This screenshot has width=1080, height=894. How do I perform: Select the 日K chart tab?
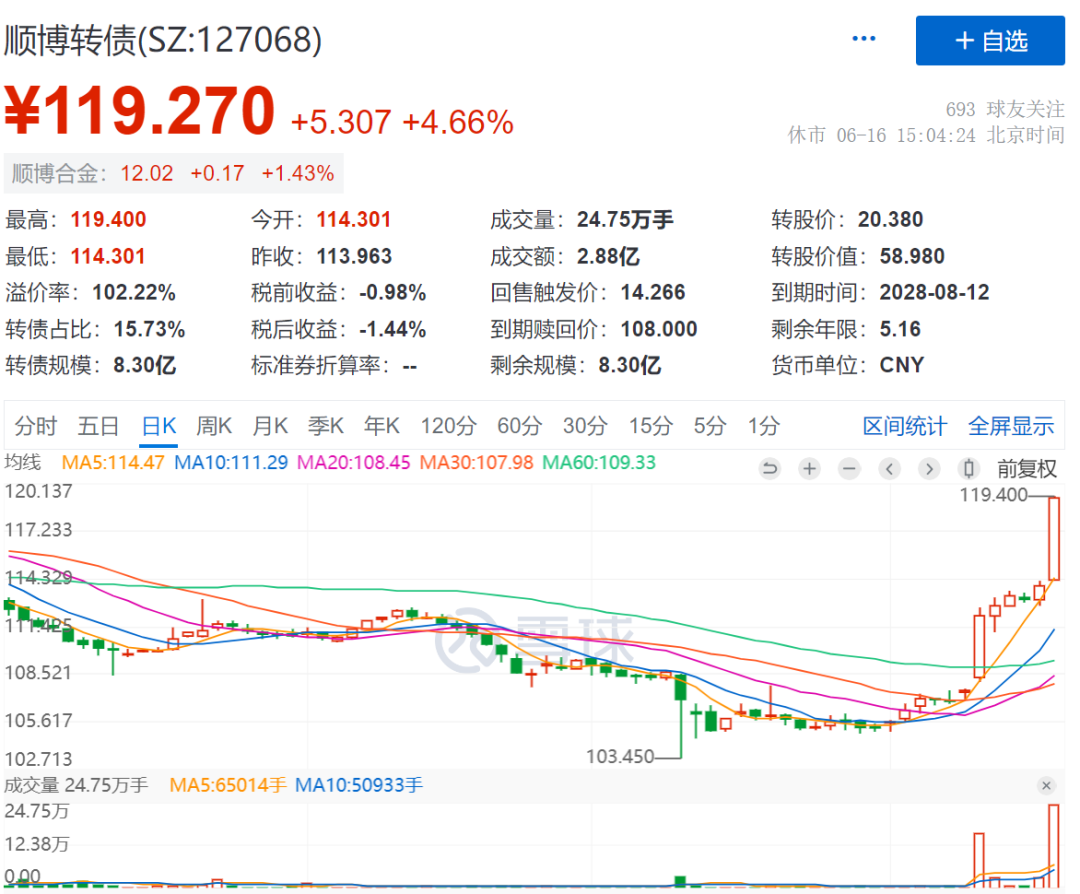pyautogui.click(x=159, y=426)
